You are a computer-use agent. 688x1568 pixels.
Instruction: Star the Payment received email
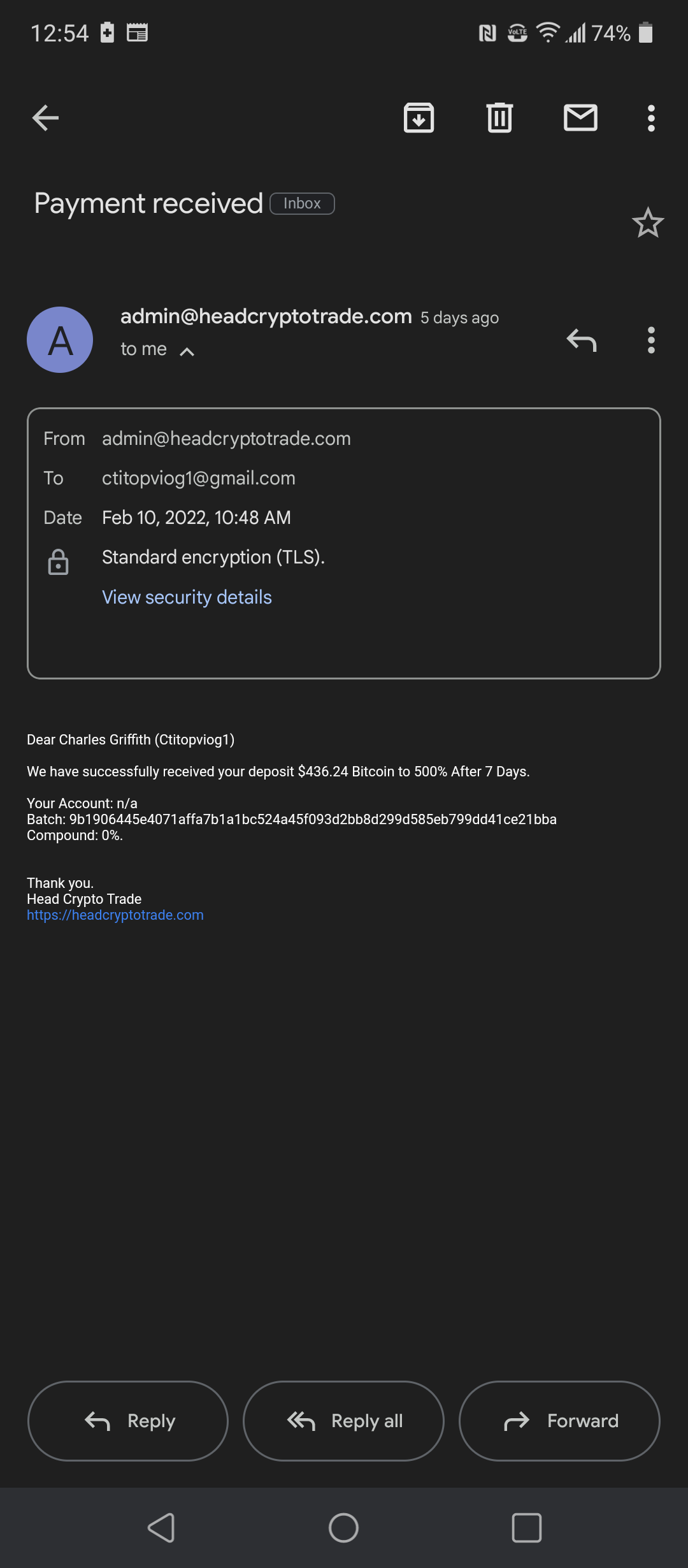[x=648, y=223]
